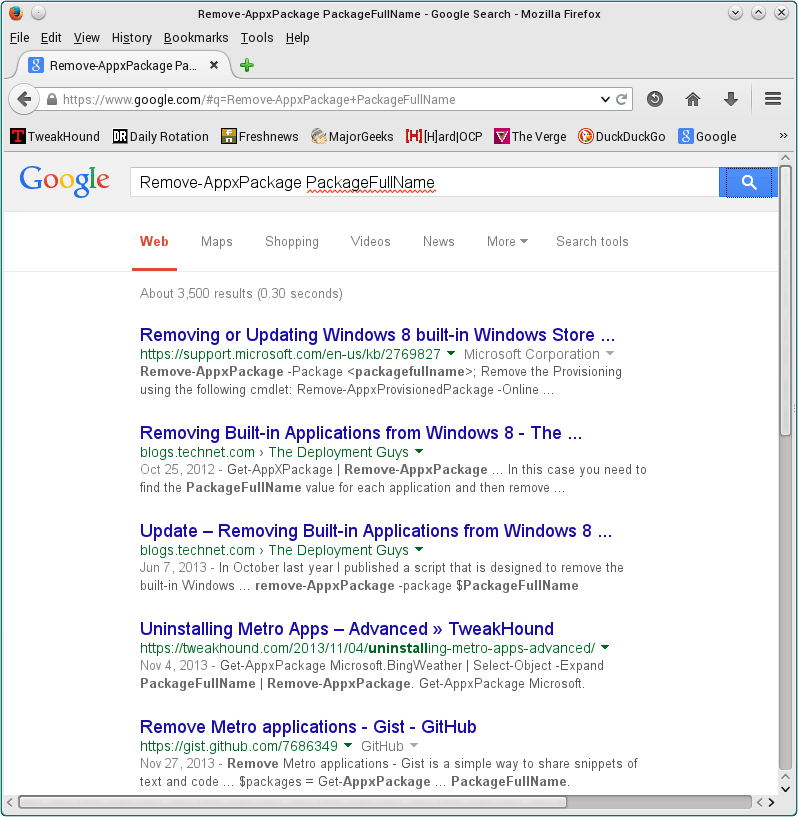
Task: Open the Help menu
Action: click(297, 38)
